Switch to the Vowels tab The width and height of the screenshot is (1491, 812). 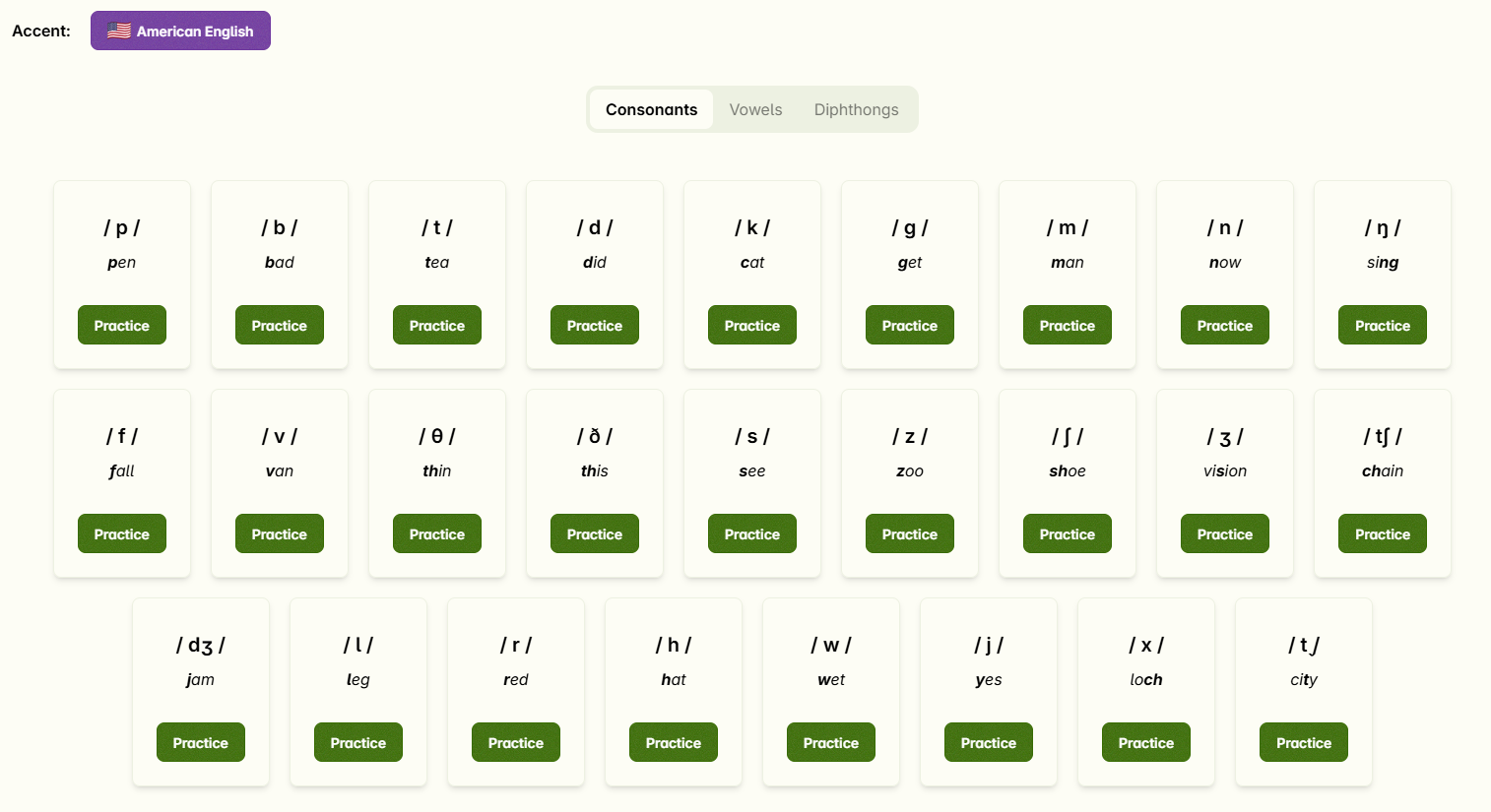[x=755, y=109]
